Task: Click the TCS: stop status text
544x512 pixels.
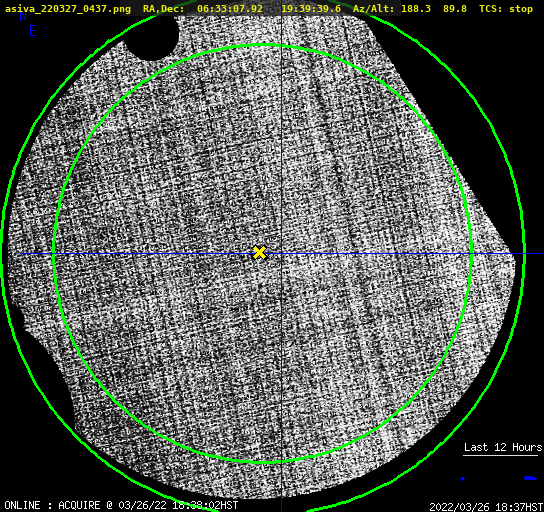Action: pos(506,9)
